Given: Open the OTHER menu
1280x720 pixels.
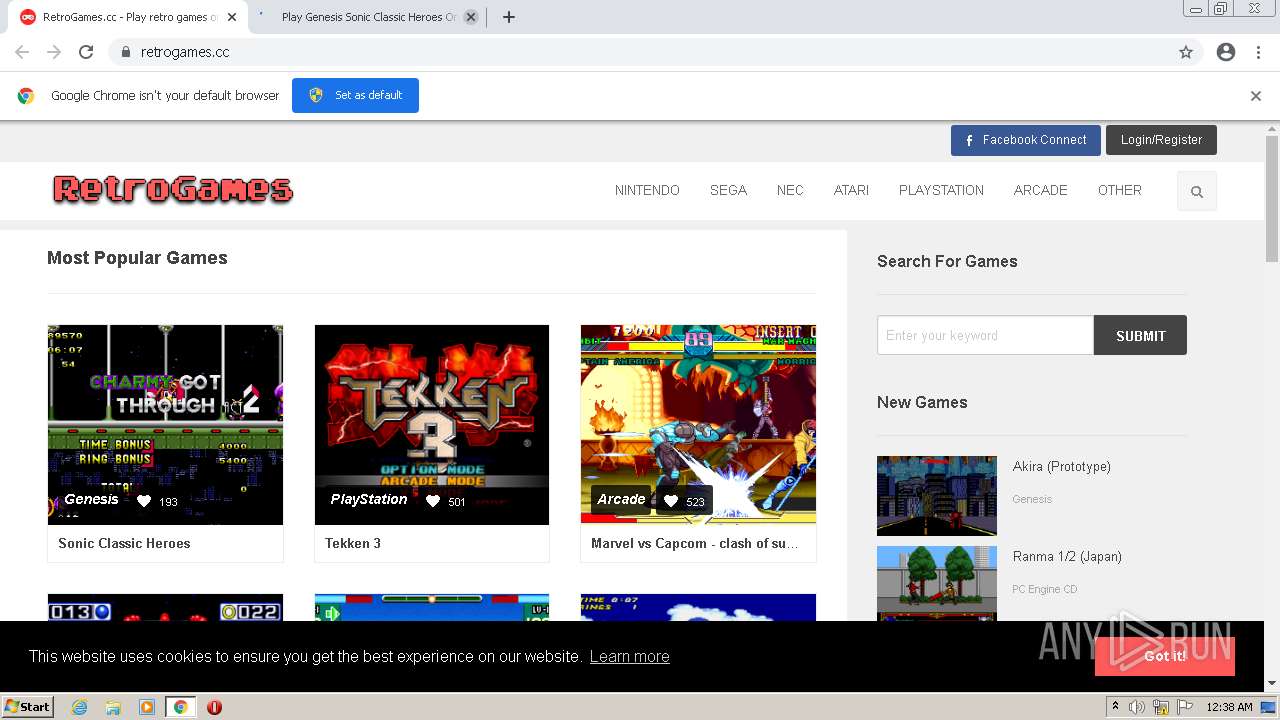Looking at the screenshot, I should click(1119, 190).
